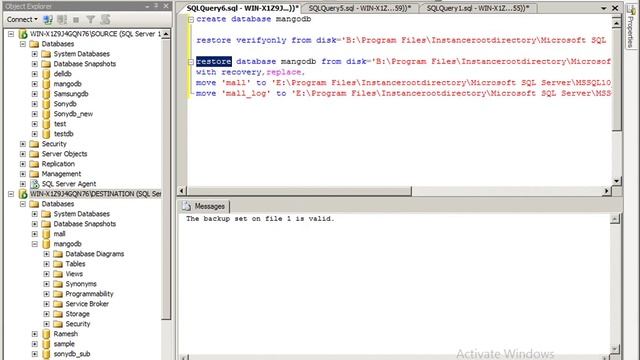Click the 'restore verifyonly' statement line

401,40
